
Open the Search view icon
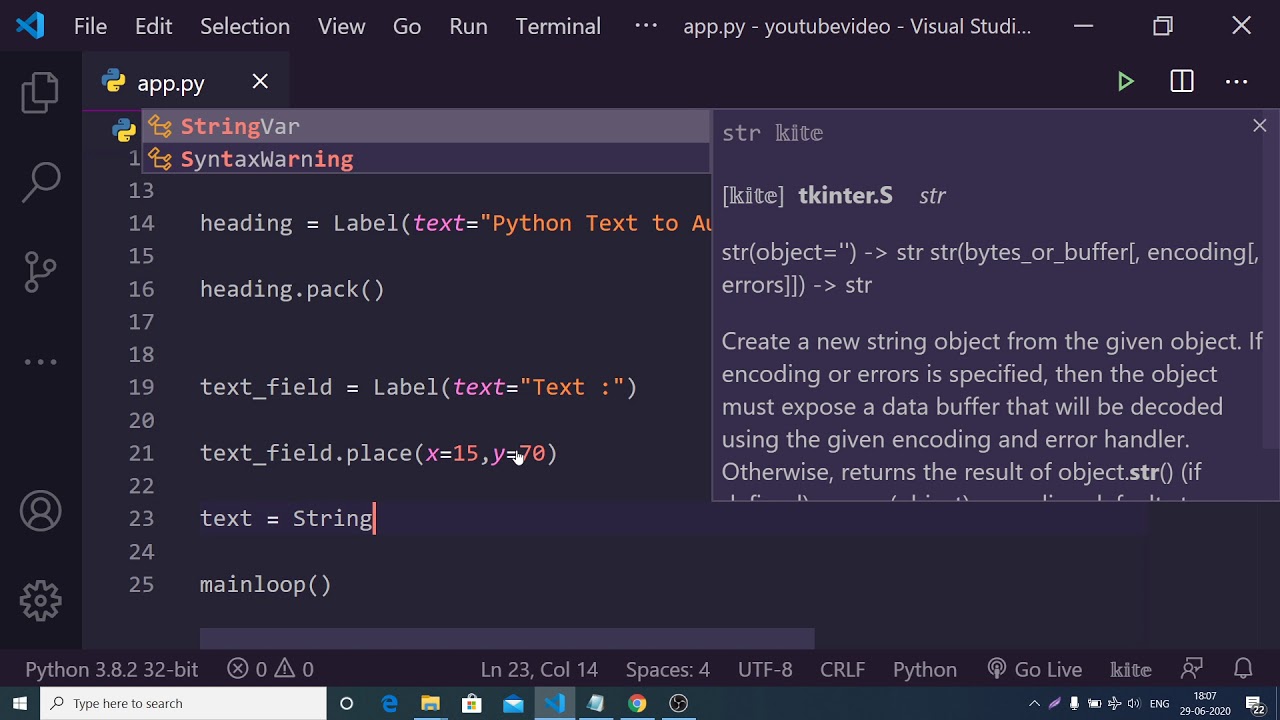coord(41,182)
